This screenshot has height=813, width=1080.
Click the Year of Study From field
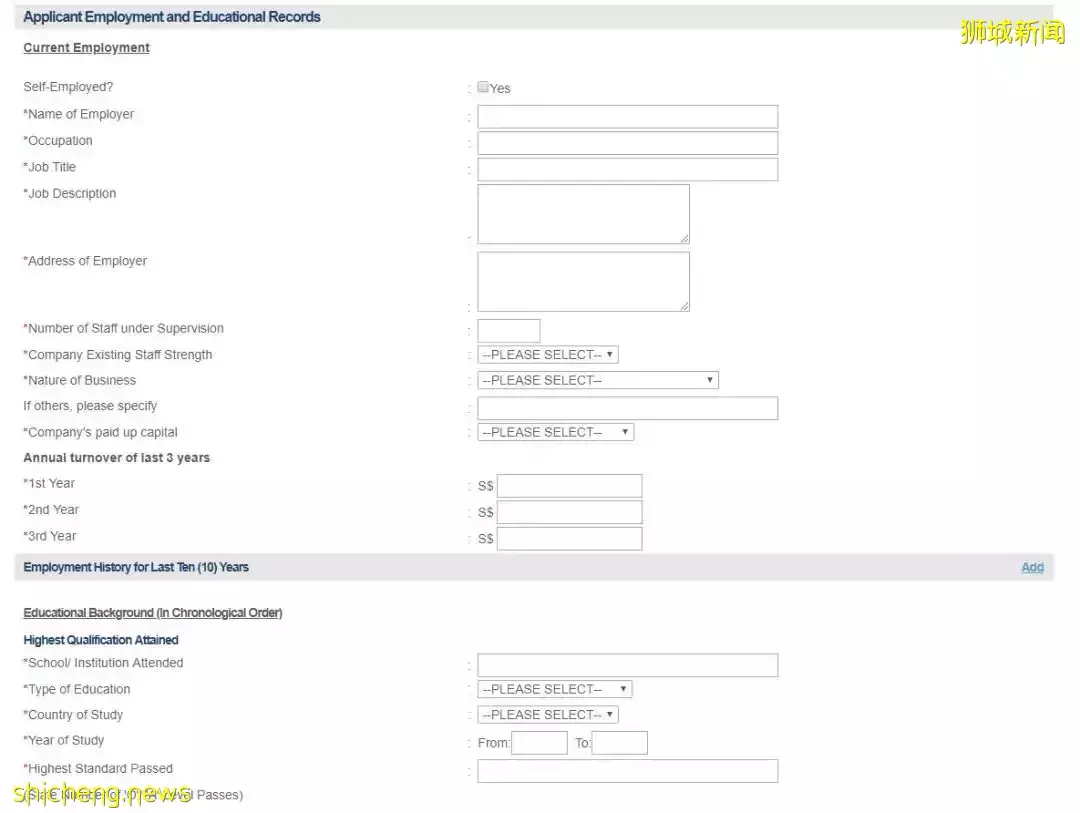coord(539,743)
